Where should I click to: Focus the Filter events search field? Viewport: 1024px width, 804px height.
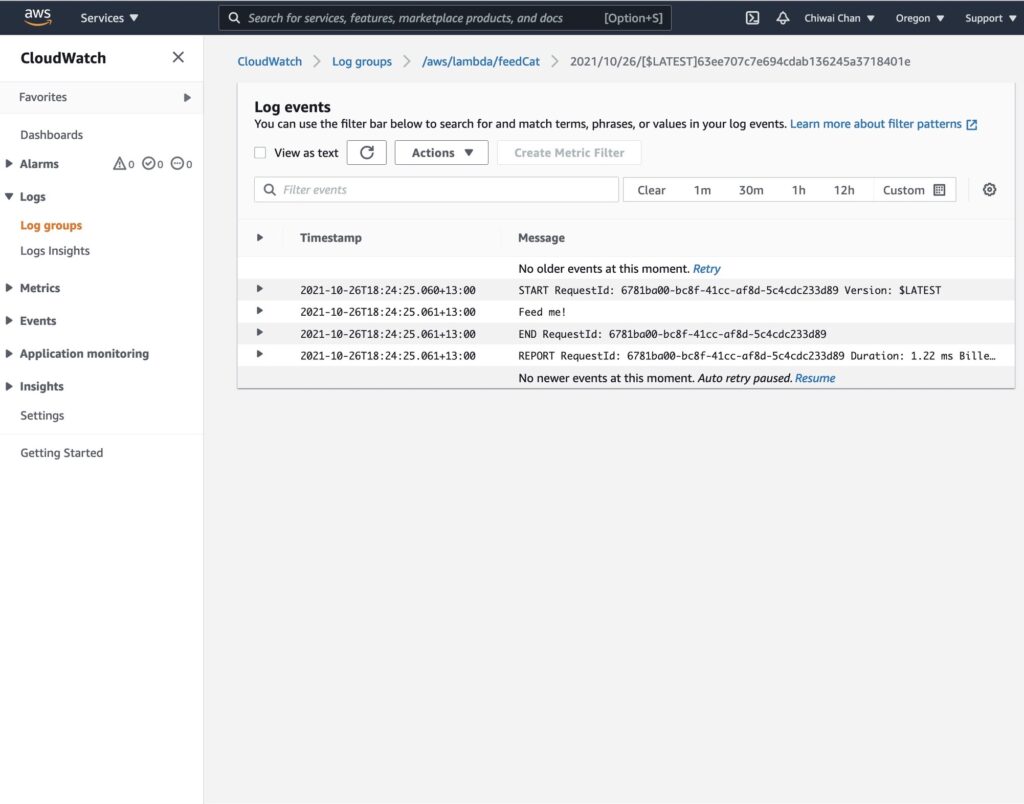point(436,189)
